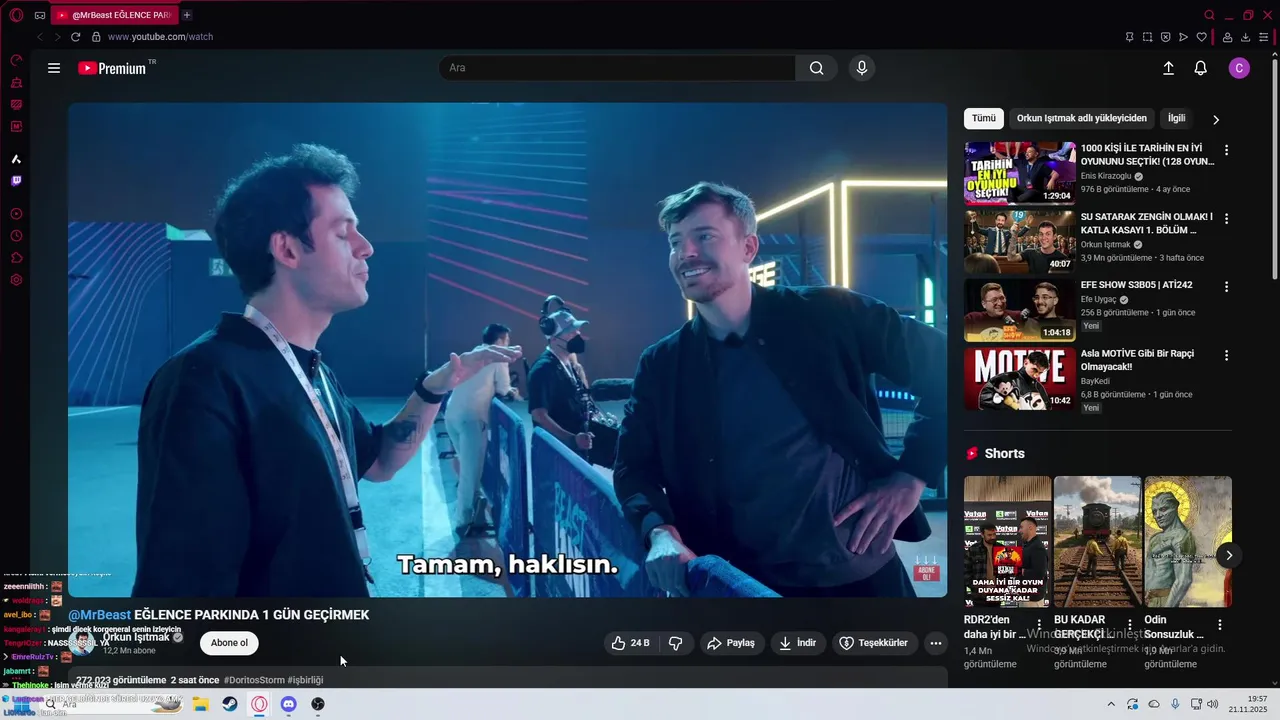
Task: Open YouTube hamburger guide menu
Action: [54, 68]
